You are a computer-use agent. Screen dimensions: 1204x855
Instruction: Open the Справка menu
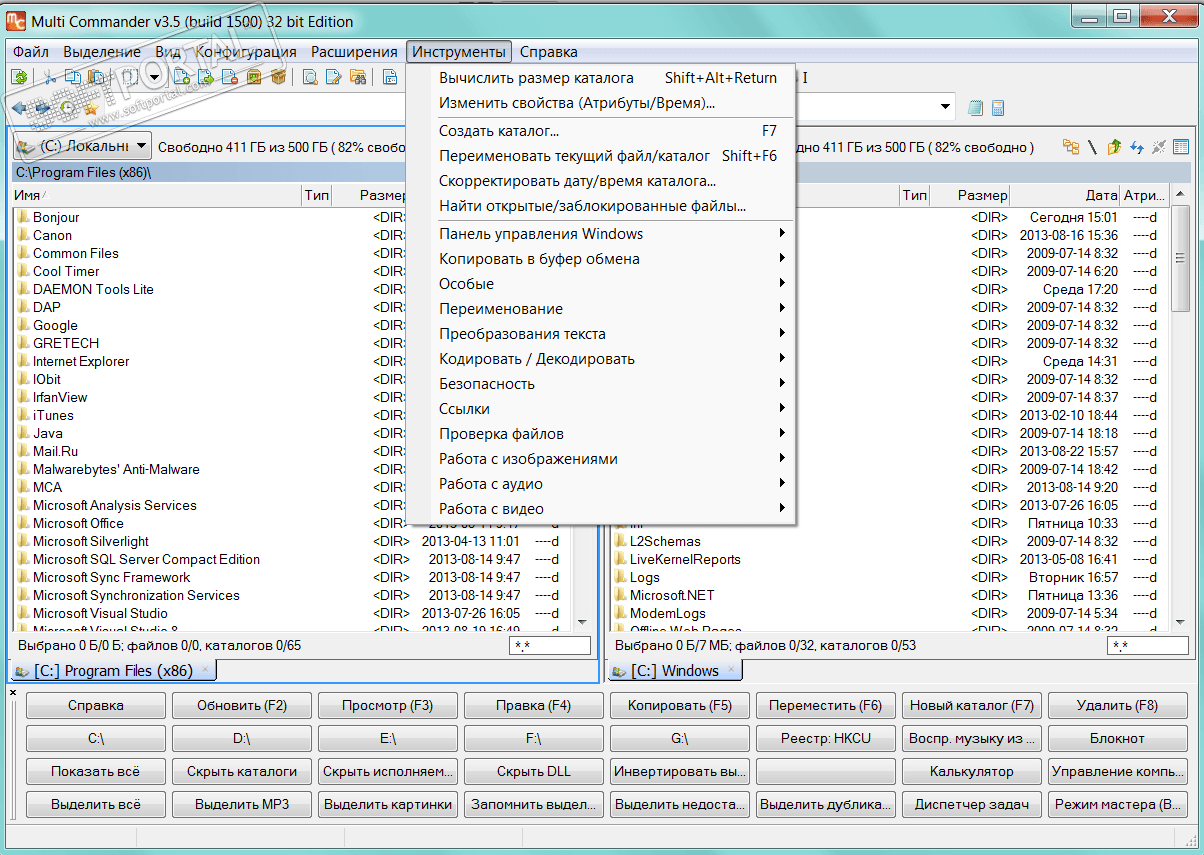549,52
